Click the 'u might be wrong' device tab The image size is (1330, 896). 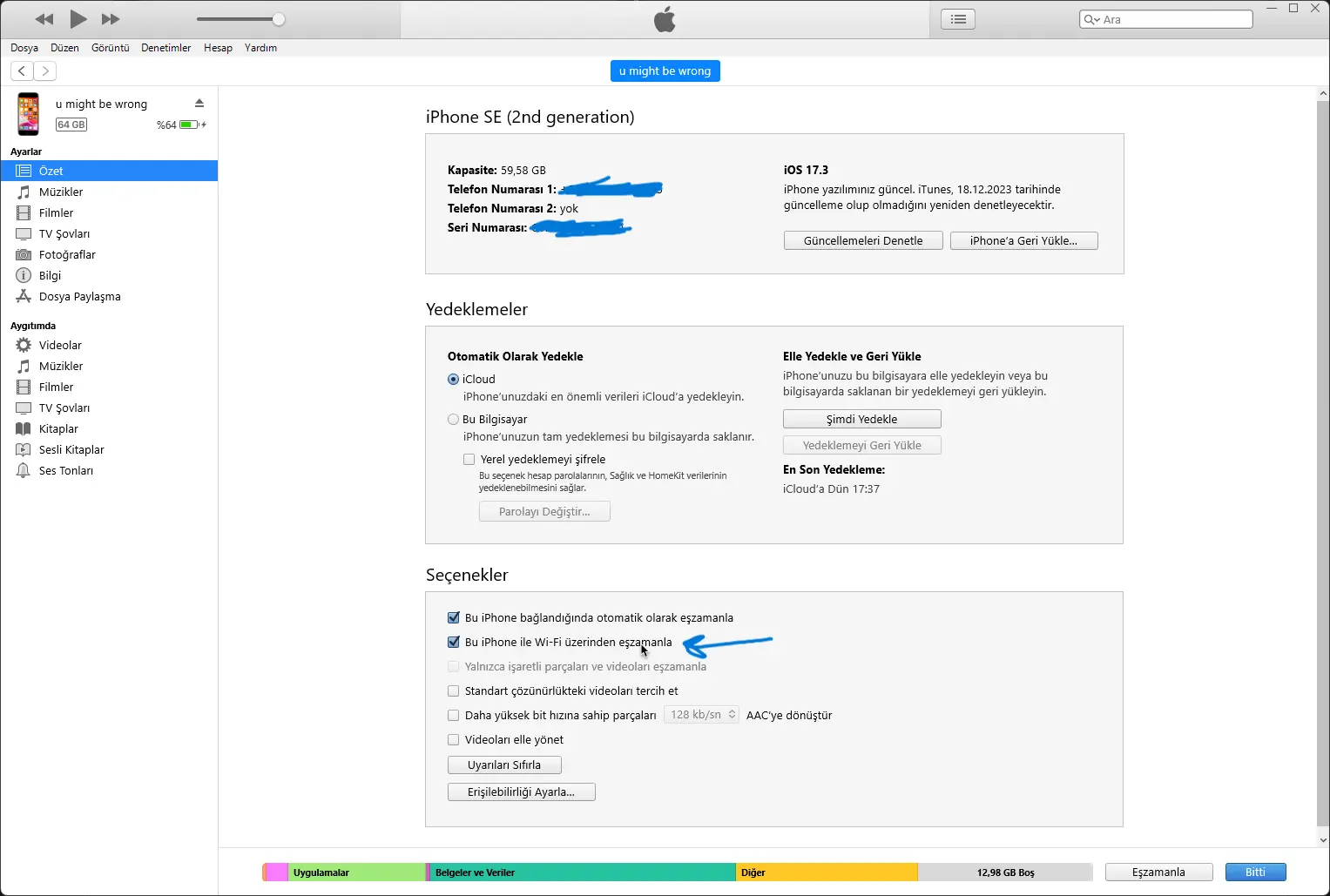click(x=665, y=71)
